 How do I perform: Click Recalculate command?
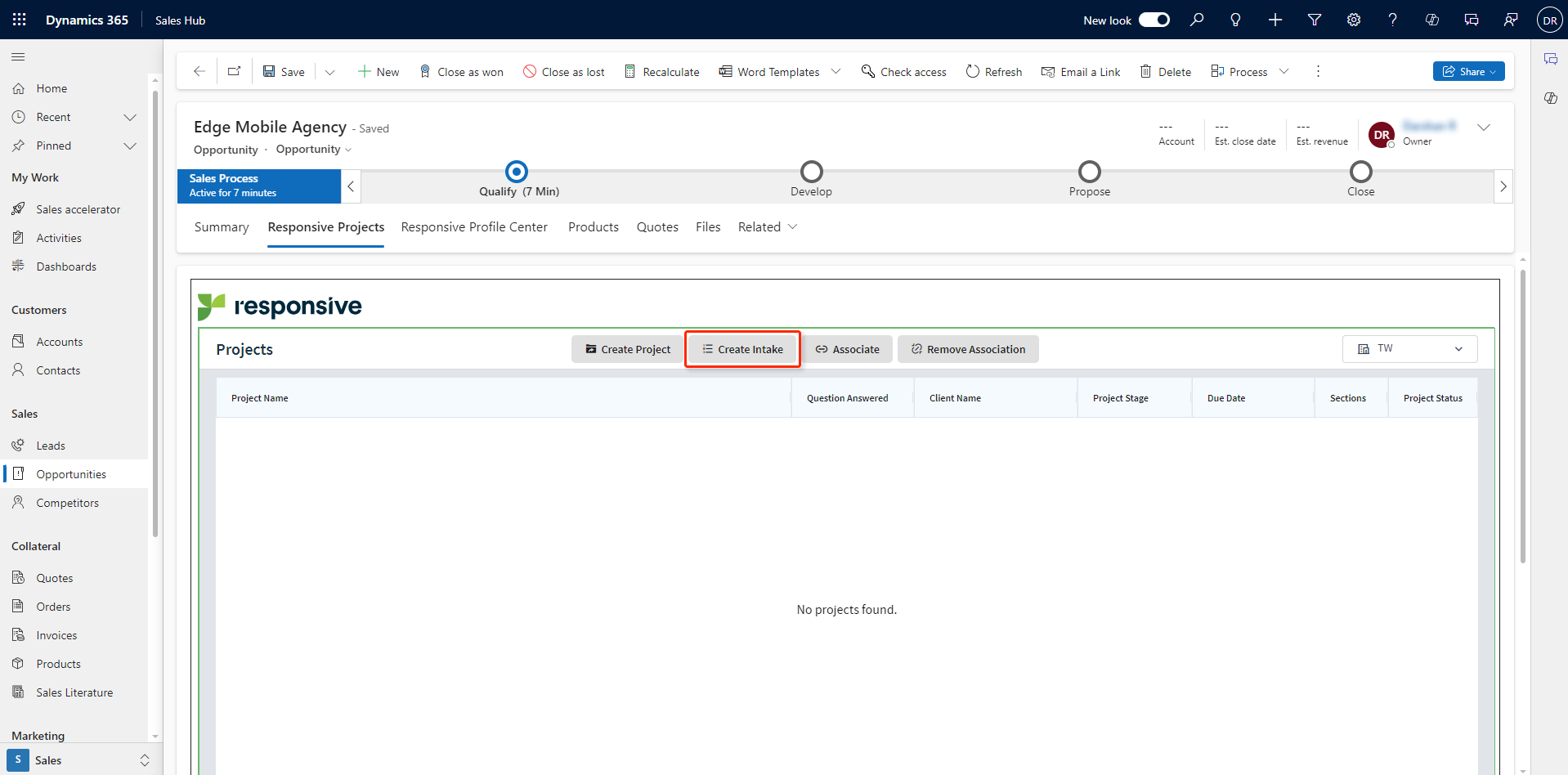tap(662, 71)
